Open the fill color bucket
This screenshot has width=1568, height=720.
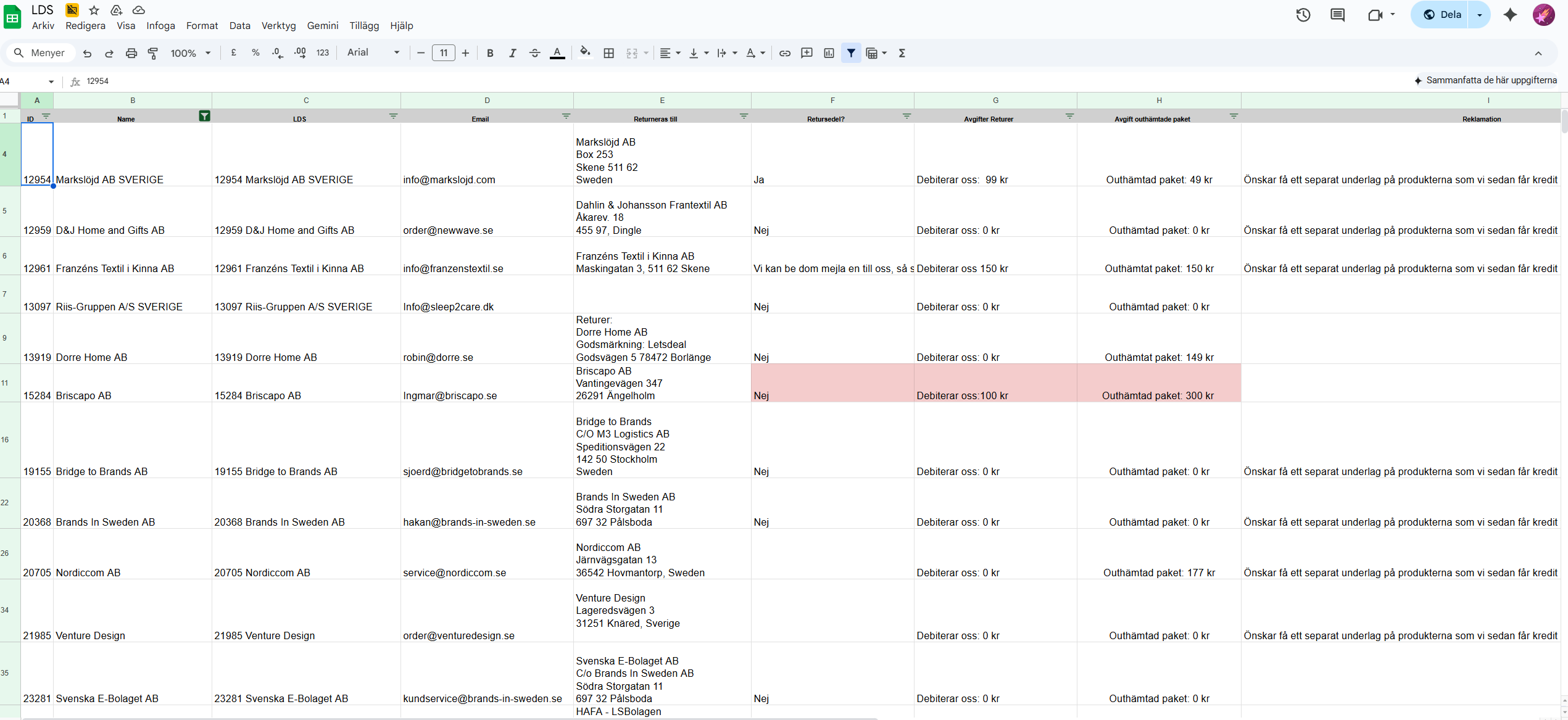[x=585, y=52]
